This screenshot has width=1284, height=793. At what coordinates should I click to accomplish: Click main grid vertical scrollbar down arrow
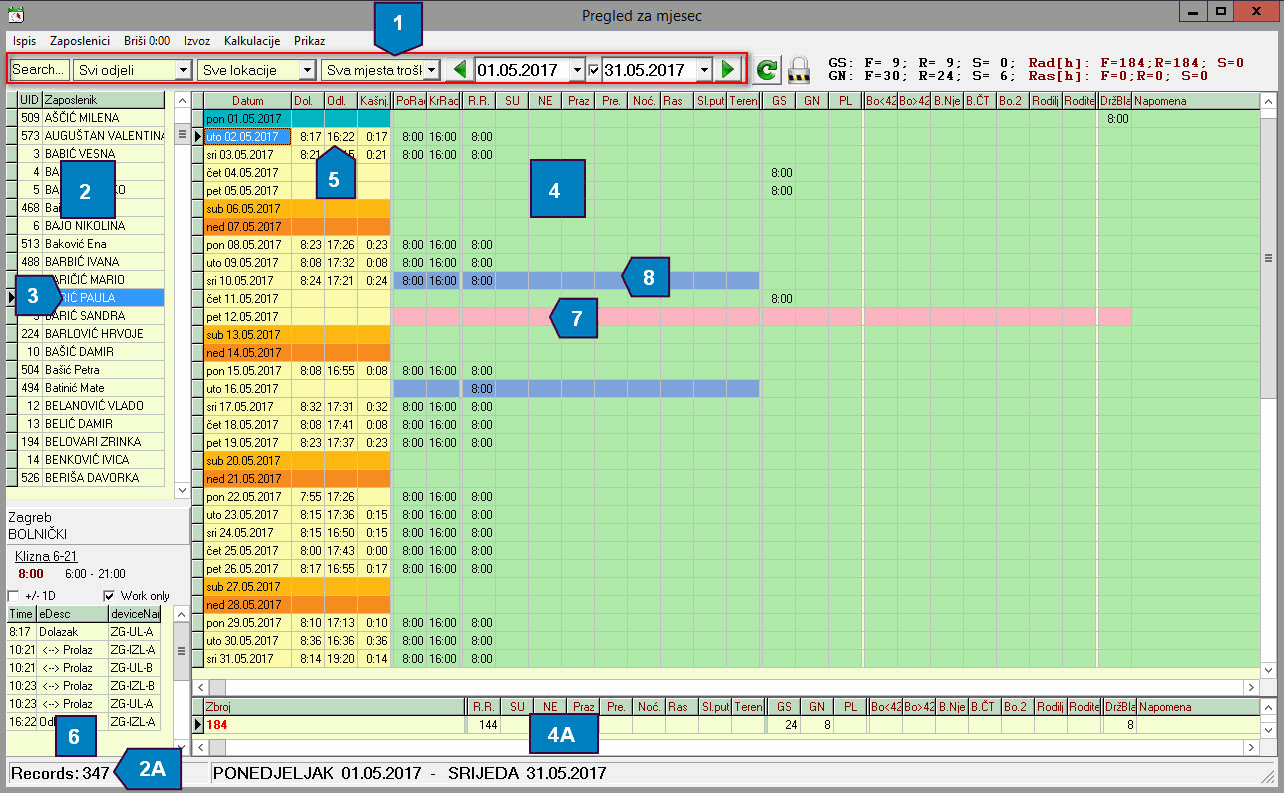[1269, 670]
